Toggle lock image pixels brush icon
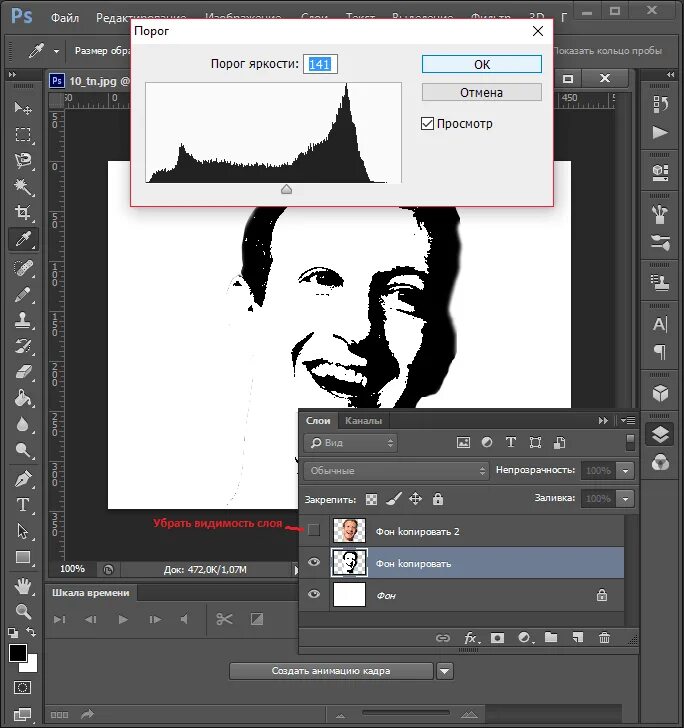 (394, 499)
